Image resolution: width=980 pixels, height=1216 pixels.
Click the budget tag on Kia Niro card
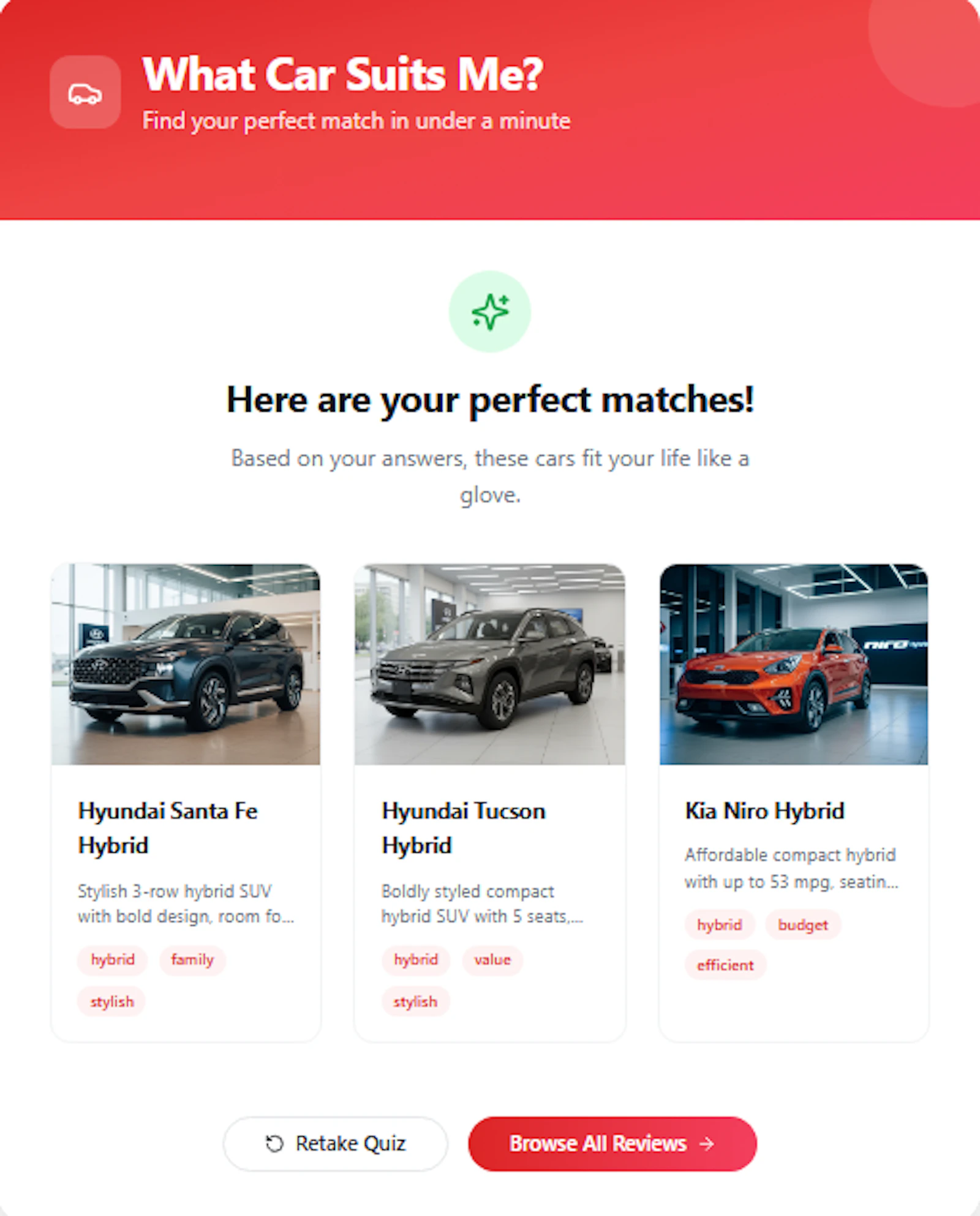pyautogui.click(x=803, y=924)
